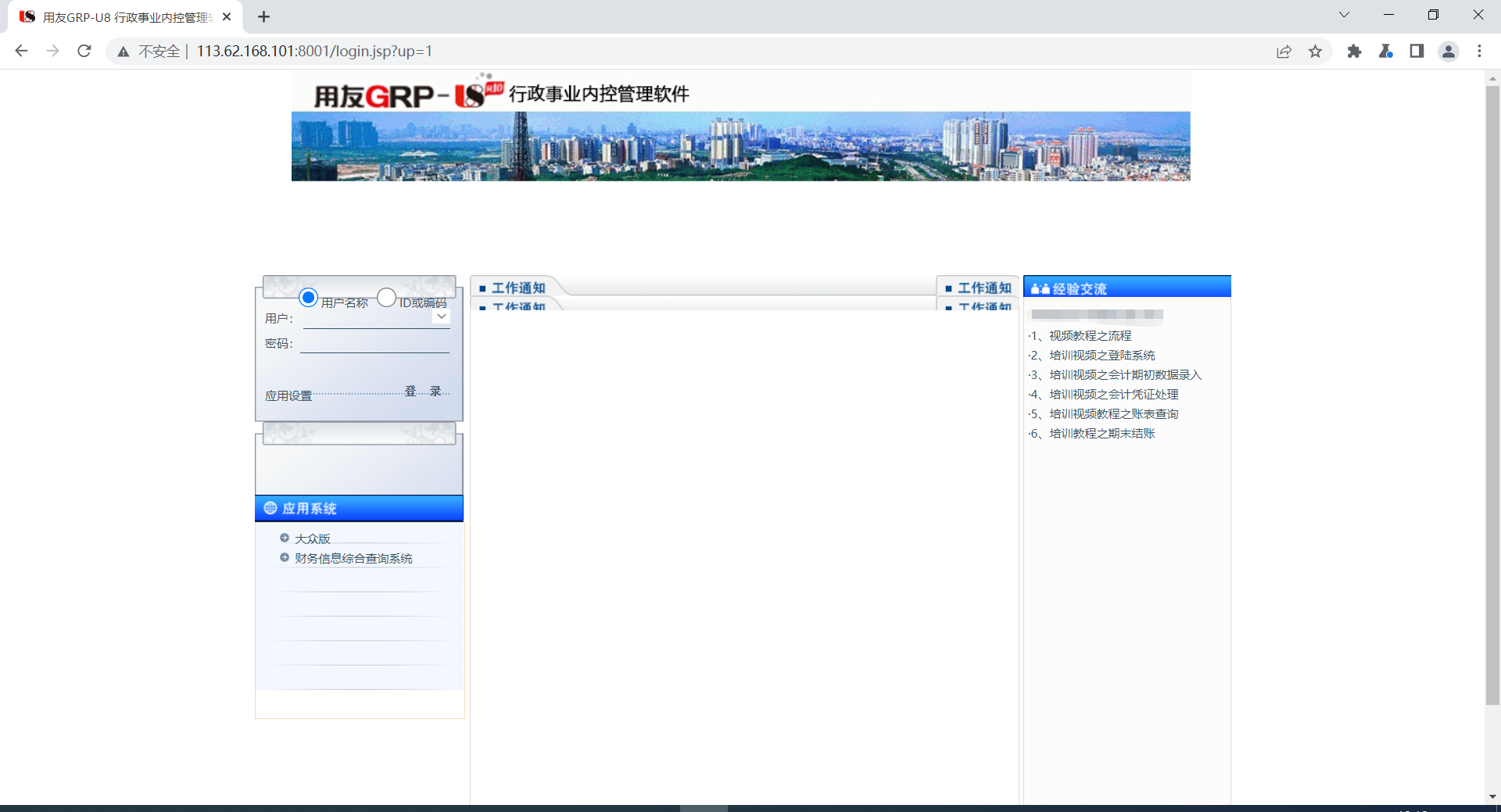Open the tab search chevron
Viewport: 1501px width, 812px height.
point(1344,15)
